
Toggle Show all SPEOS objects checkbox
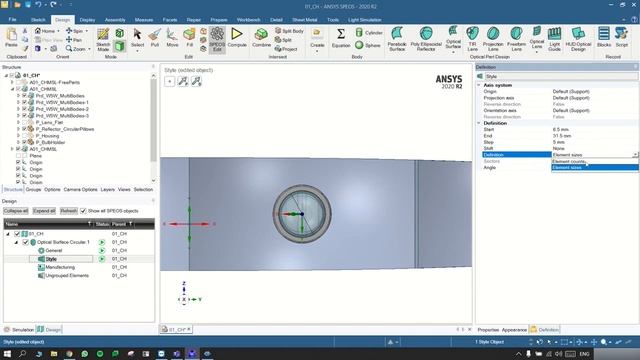point(83,211)
